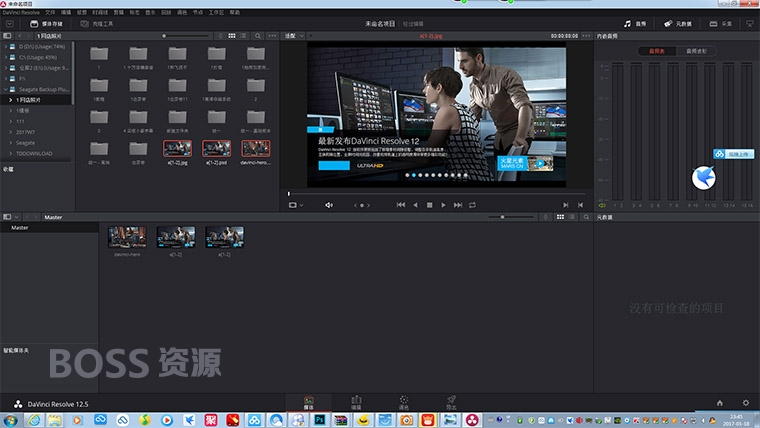Screen dimensions: 760x428
Task: Click the viewer volume speaker icon
Action: pos(329,205)
